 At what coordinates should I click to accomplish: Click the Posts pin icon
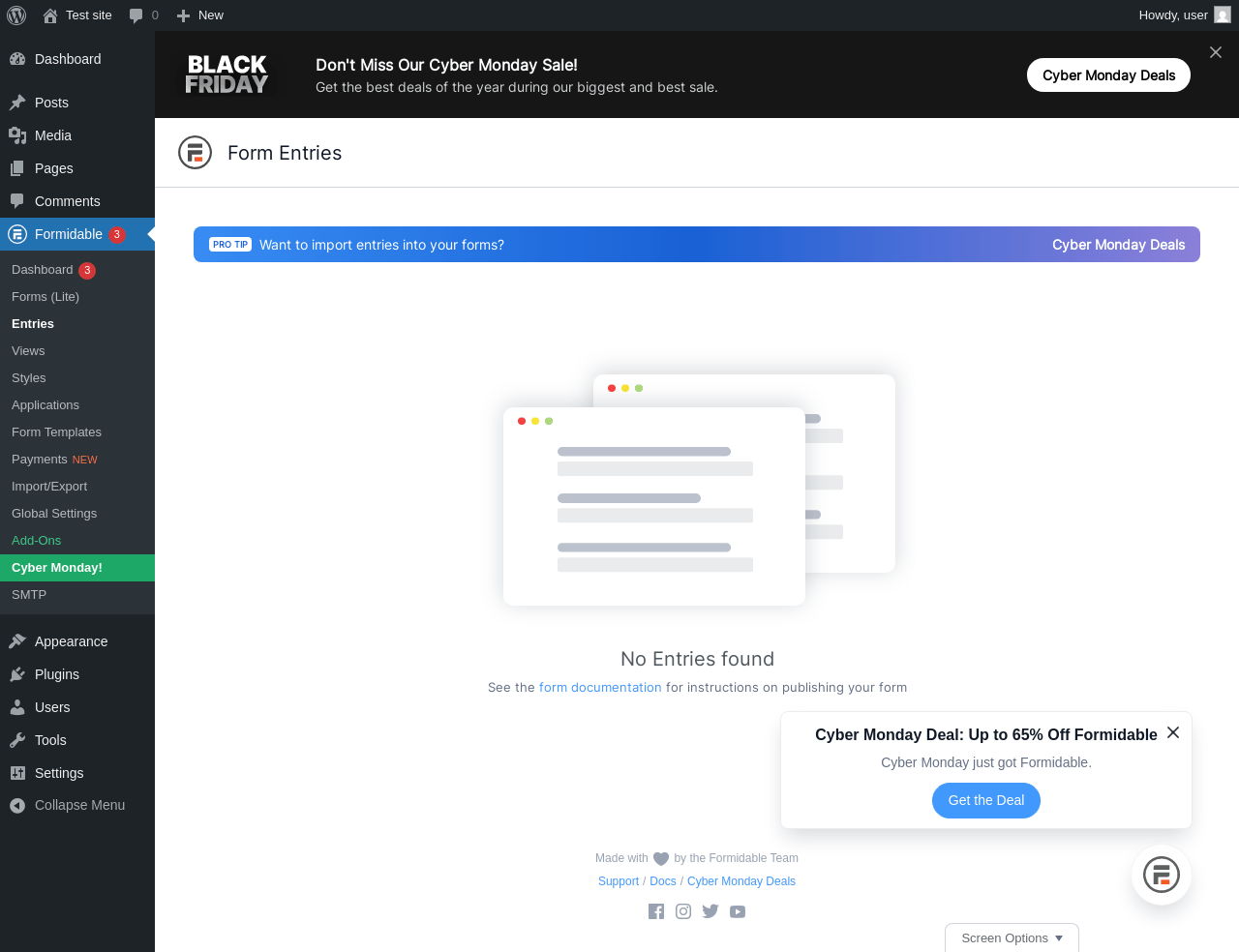pos(17,103)
